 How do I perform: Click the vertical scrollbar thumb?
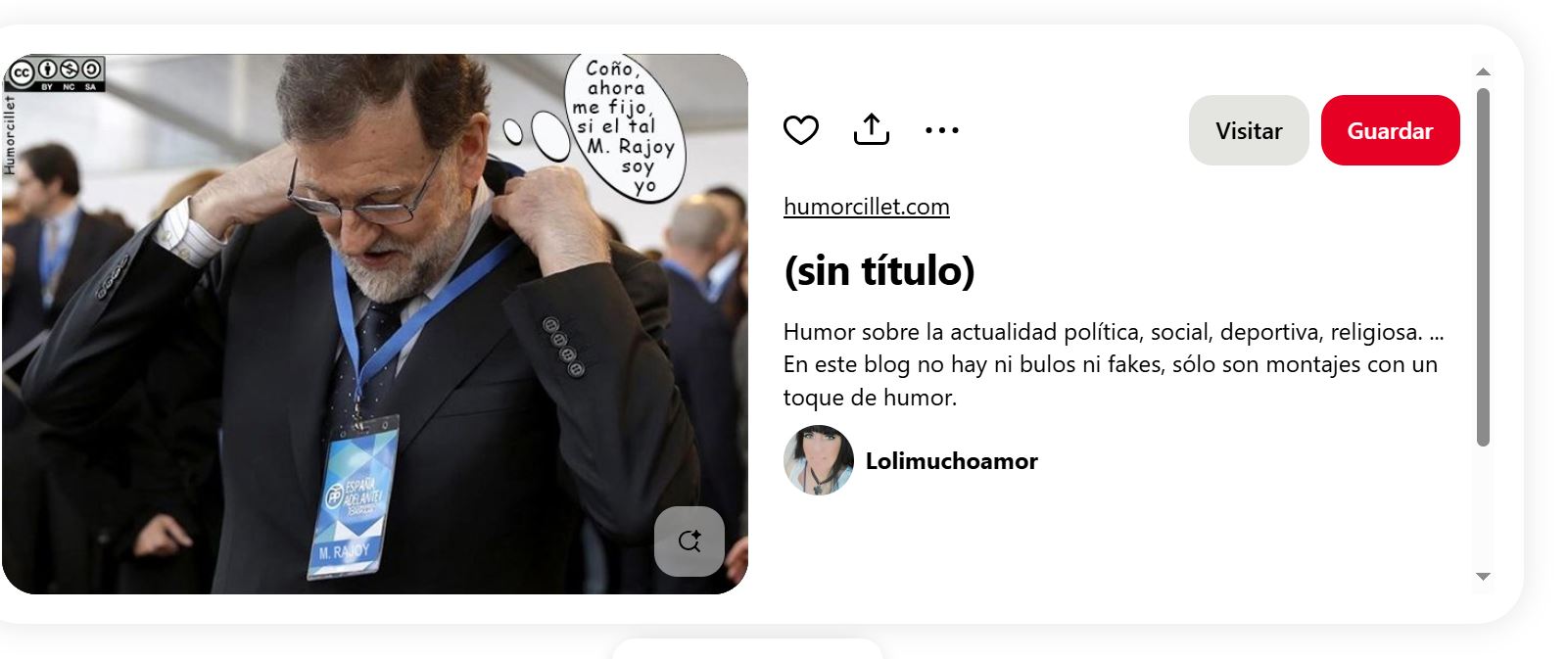(1483, 267)
